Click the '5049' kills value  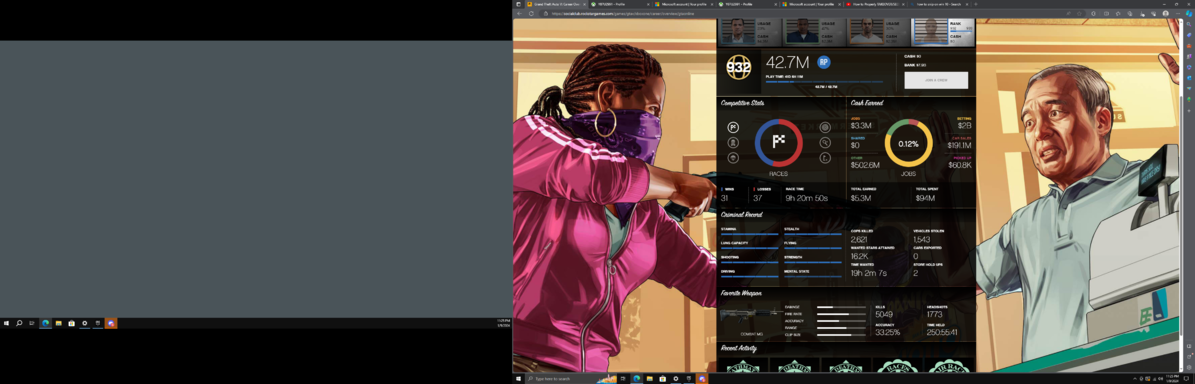pyautogui.click(x=884, y=314)
